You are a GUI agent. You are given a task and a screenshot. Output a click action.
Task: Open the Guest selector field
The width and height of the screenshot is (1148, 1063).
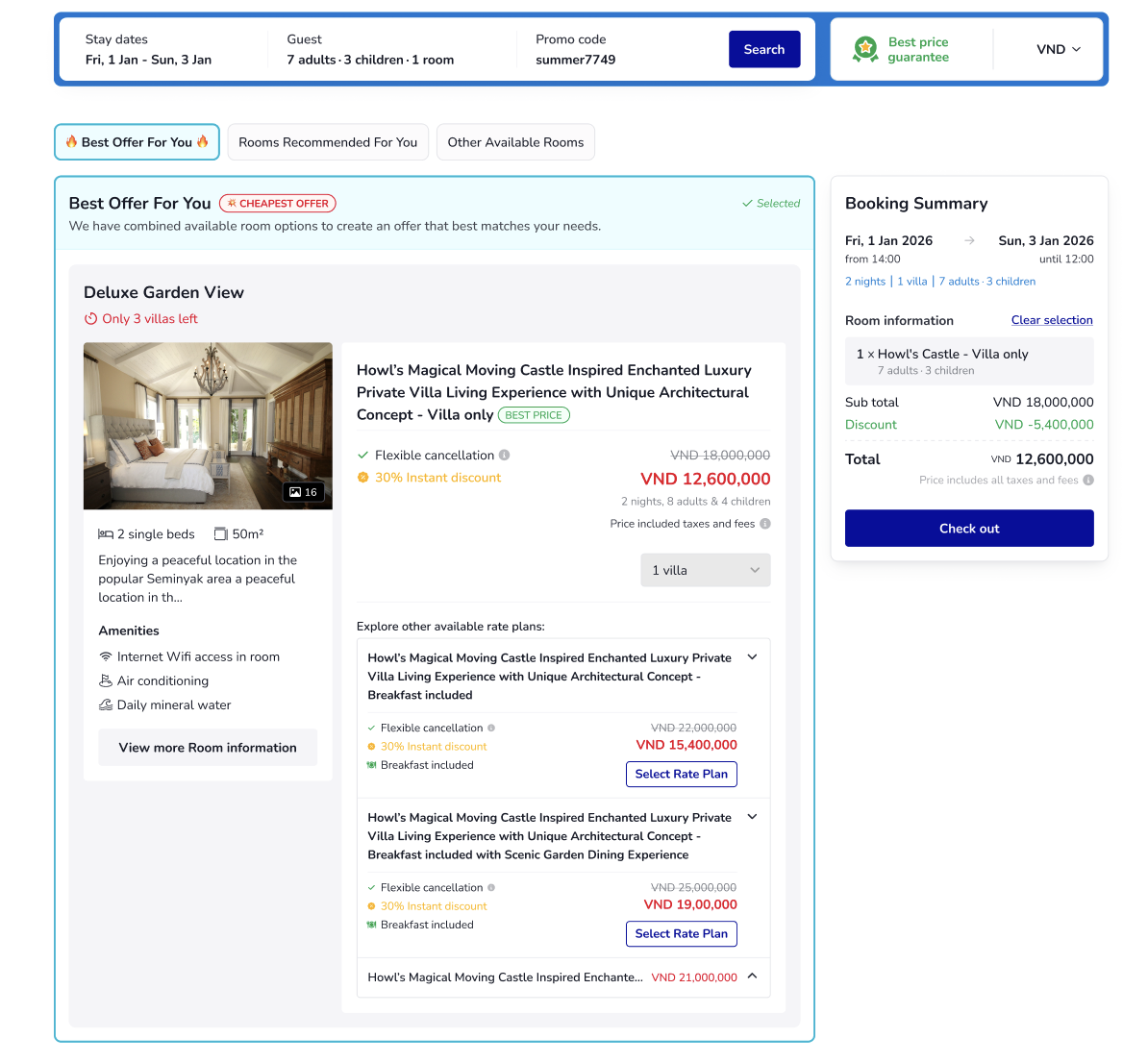pos(370,49)
